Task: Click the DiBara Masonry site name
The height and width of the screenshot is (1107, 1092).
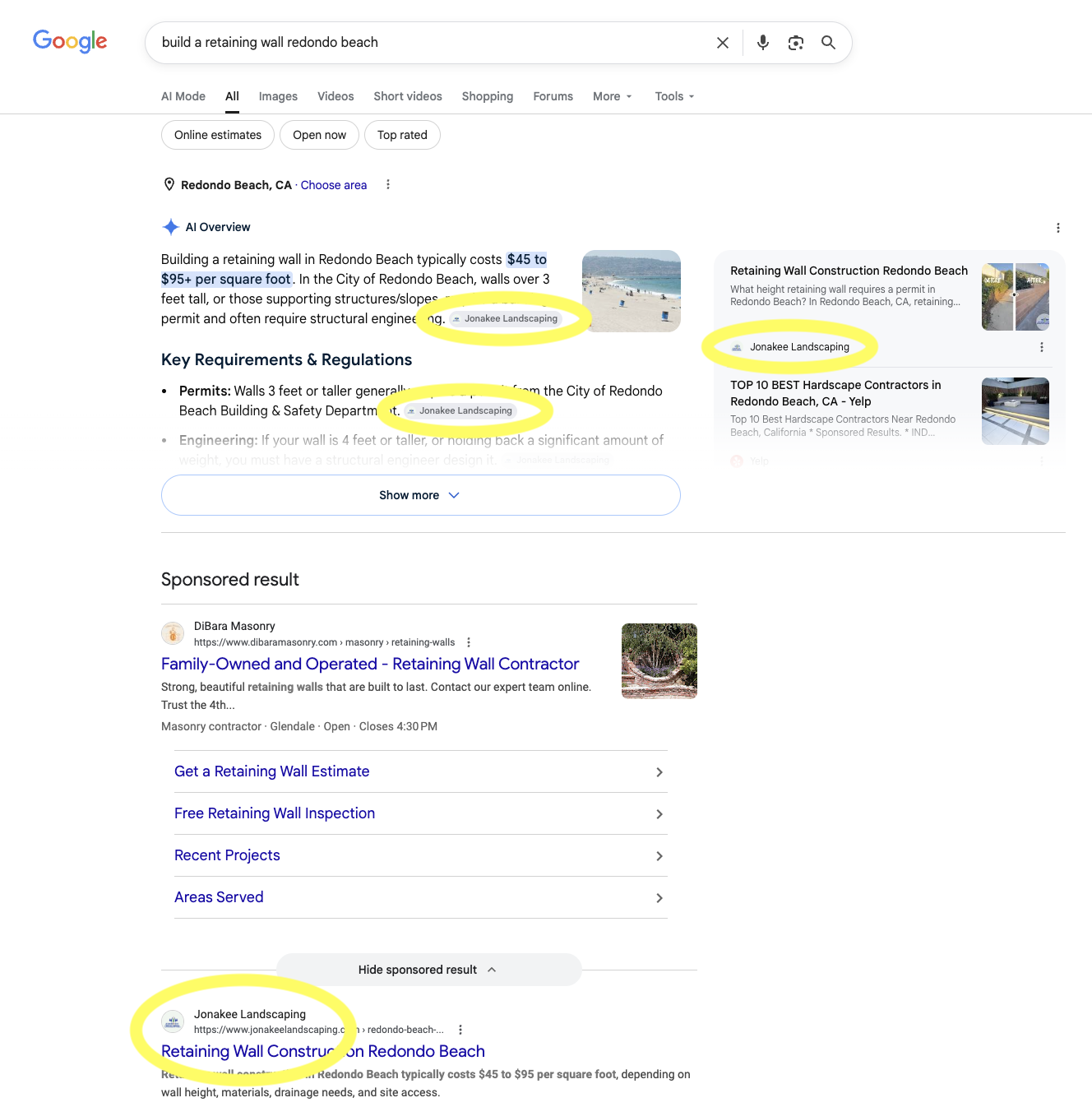Action: 234,626
